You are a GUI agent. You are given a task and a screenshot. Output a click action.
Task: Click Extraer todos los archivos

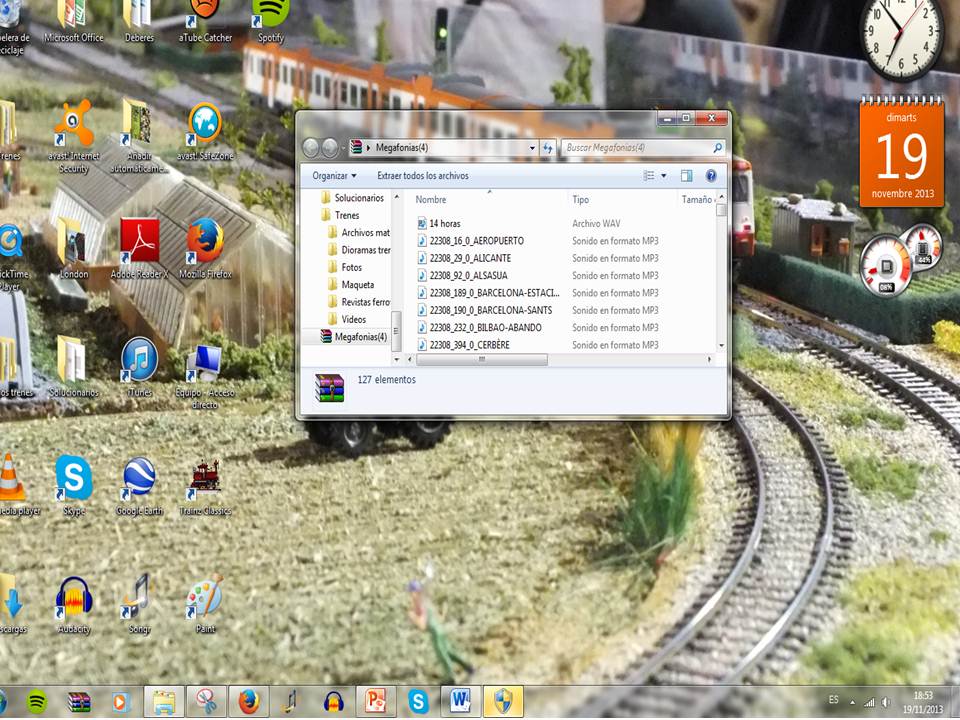(x=422, y=176)
